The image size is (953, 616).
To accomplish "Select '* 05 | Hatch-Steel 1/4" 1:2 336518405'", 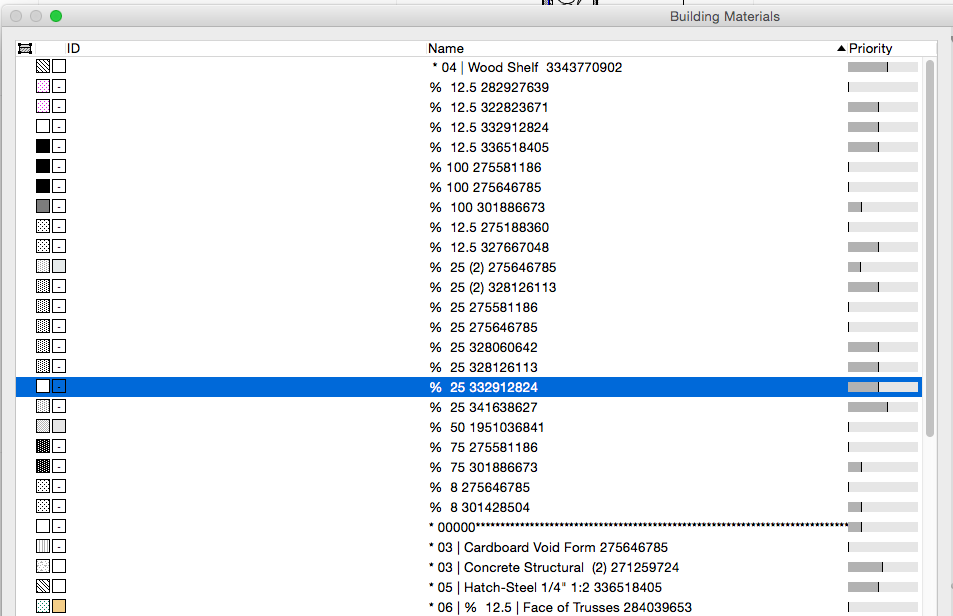I will (469, 587).
